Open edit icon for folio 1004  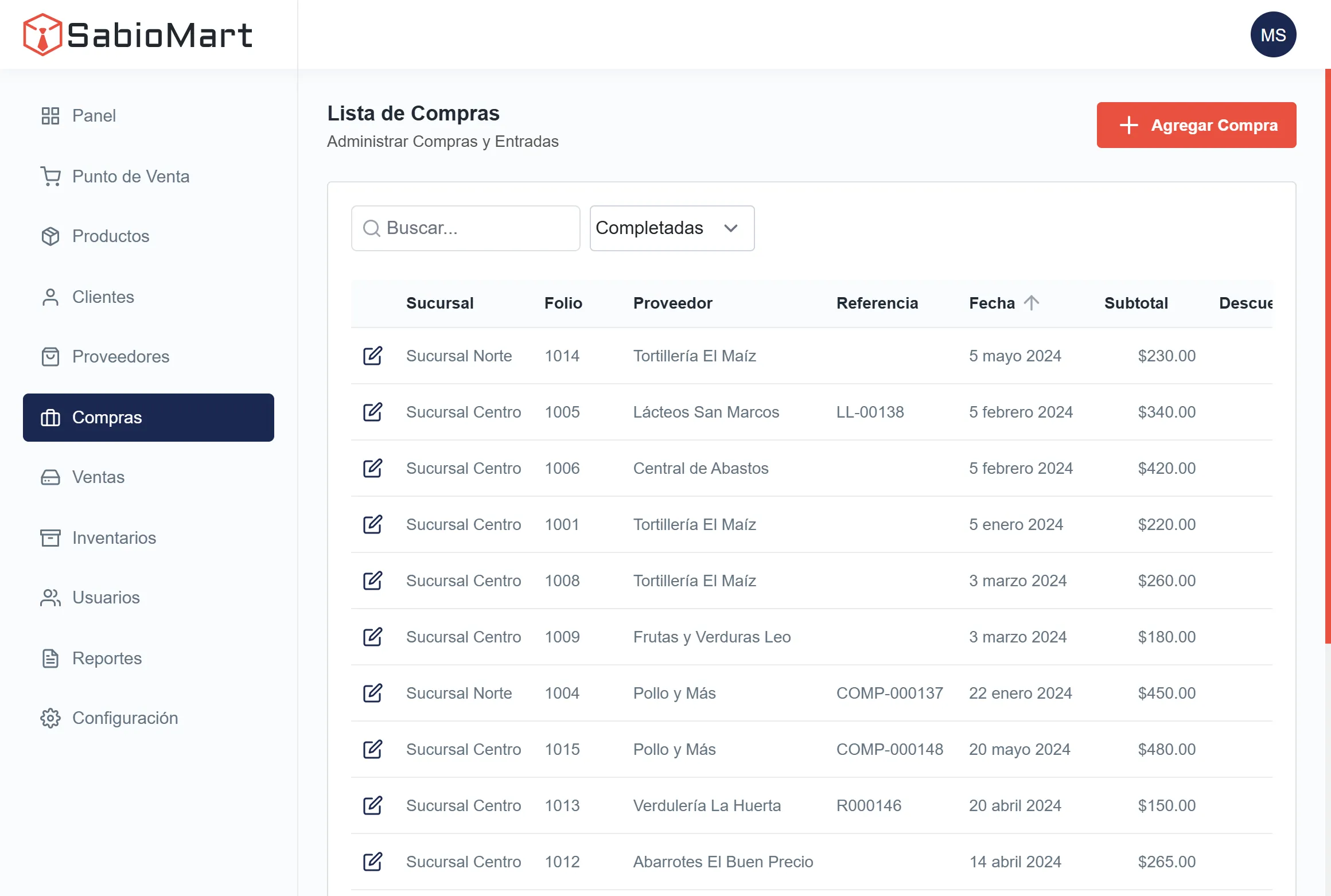pos(372,693)
